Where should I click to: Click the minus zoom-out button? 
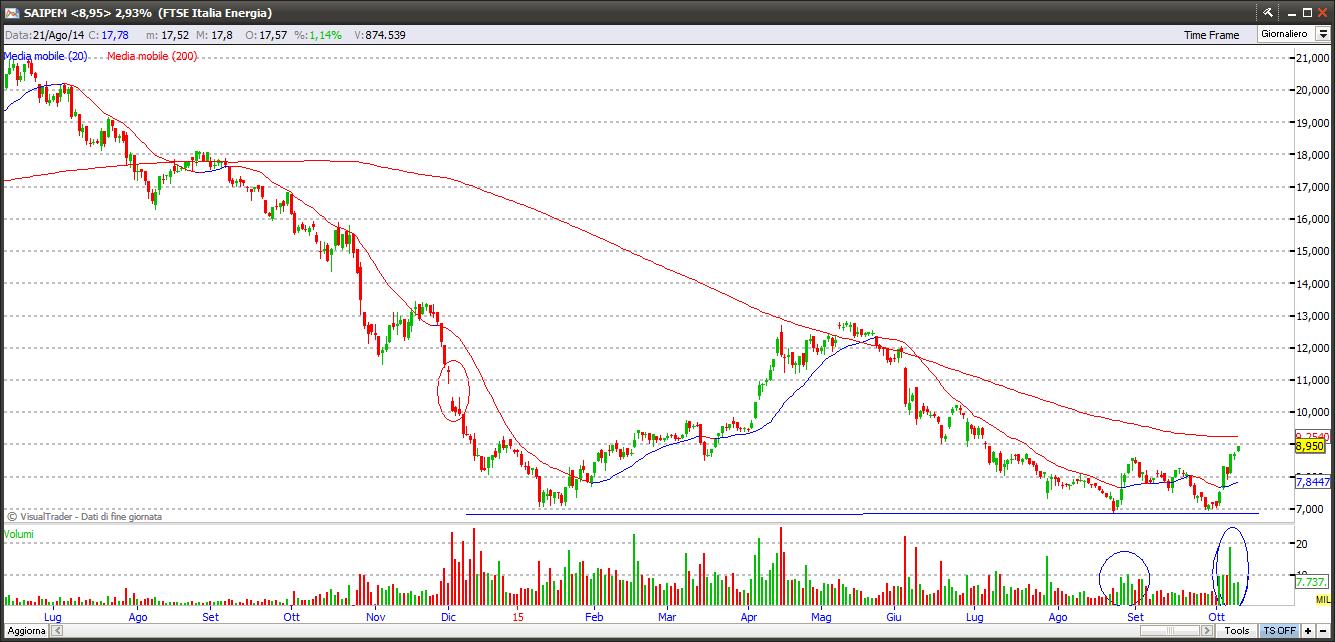point(1324,631)
